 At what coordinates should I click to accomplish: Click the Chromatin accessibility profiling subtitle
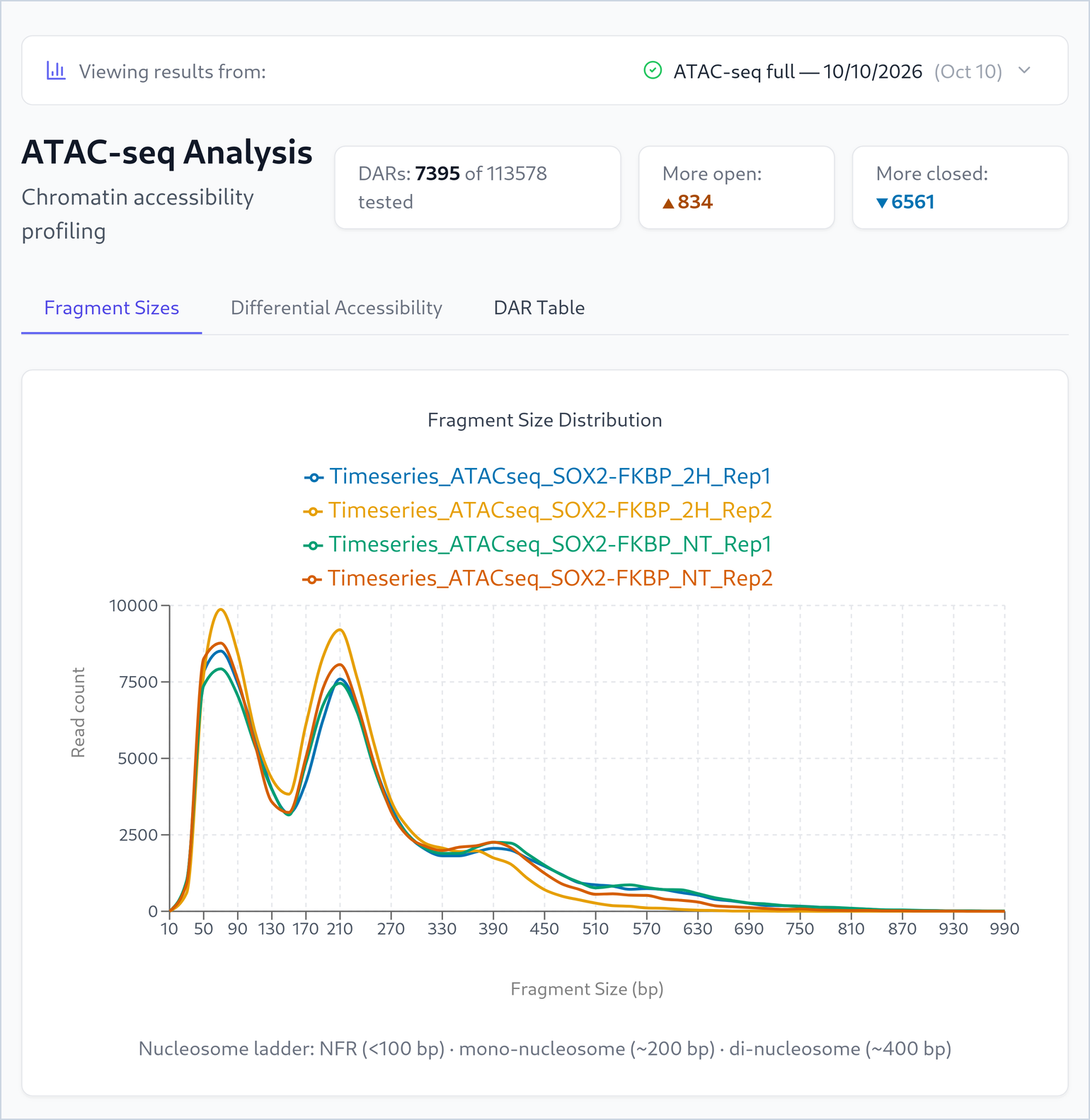click(138, 214)
